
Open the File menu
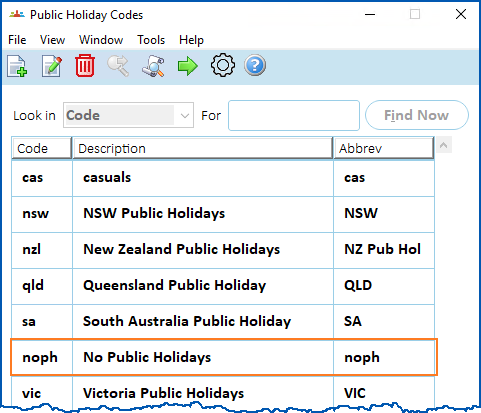[17, 40]
